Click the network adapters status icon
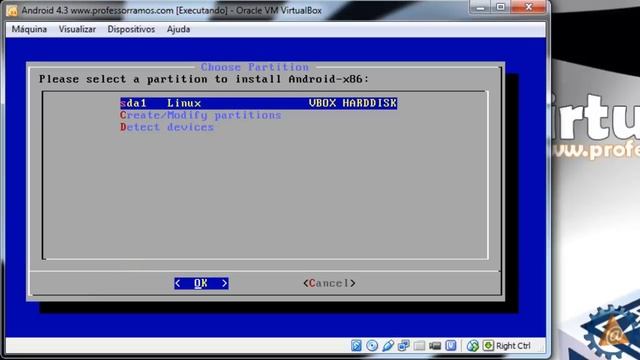This screenshot has height=360, width=640. [x=404, y=346]
